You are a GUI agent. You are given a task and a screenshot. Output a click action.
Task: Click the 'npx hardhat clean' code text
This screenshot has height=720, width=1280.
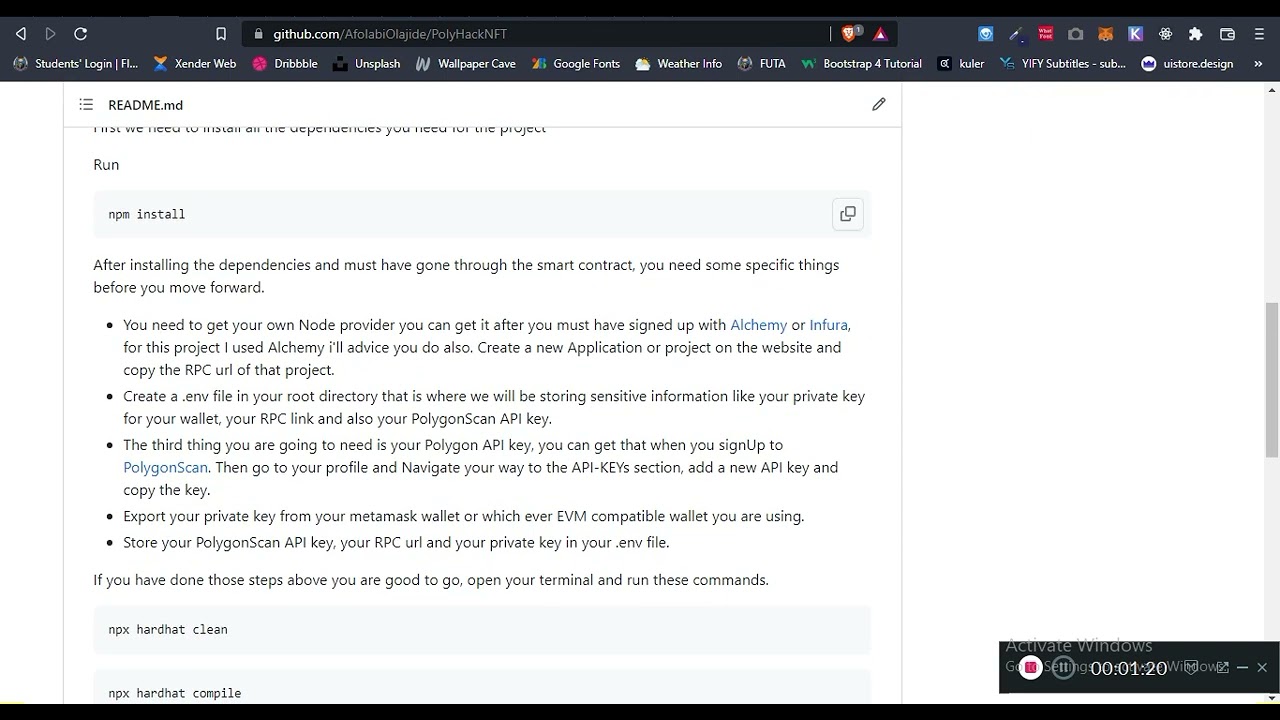(168, 629)
